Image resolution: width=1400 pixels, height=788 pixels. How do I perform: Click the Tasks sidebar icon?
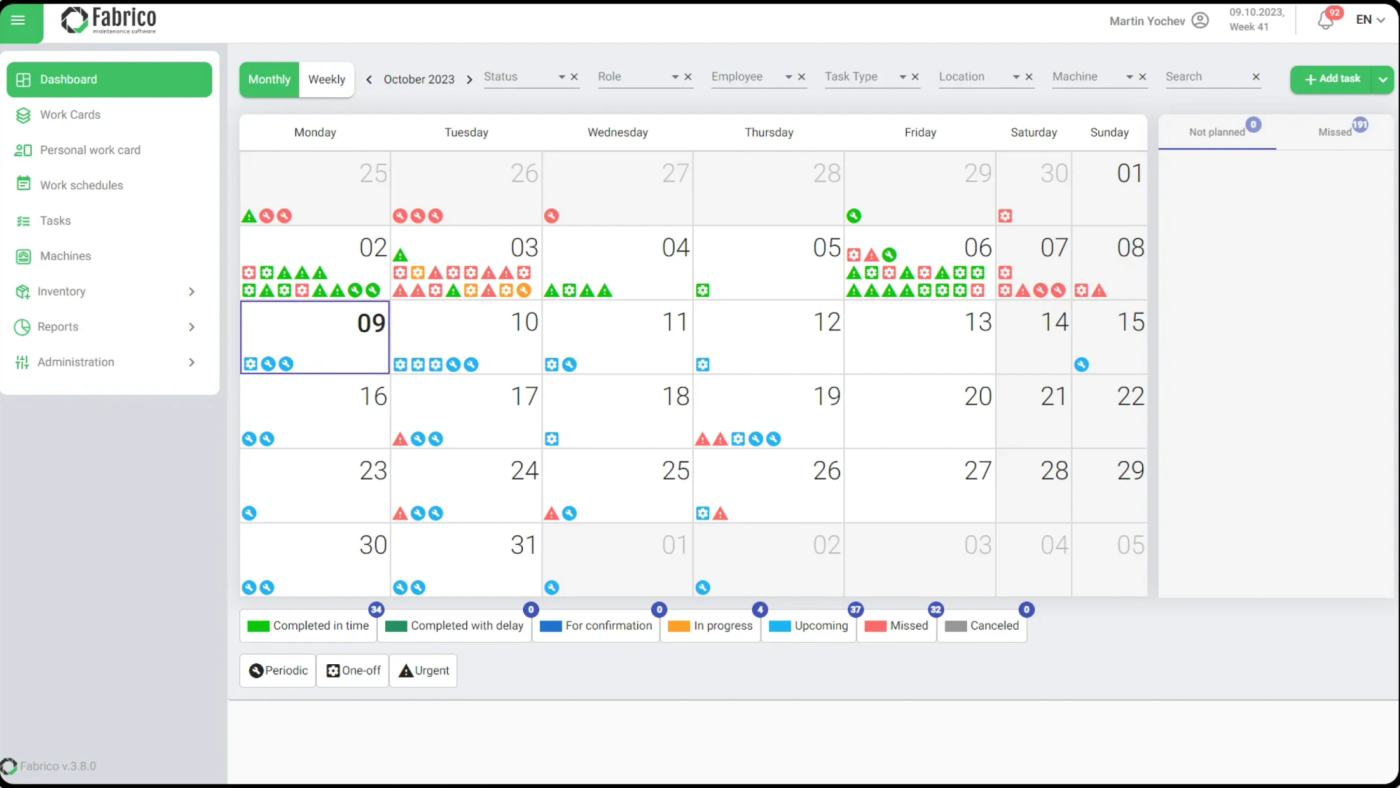[23, 221]
